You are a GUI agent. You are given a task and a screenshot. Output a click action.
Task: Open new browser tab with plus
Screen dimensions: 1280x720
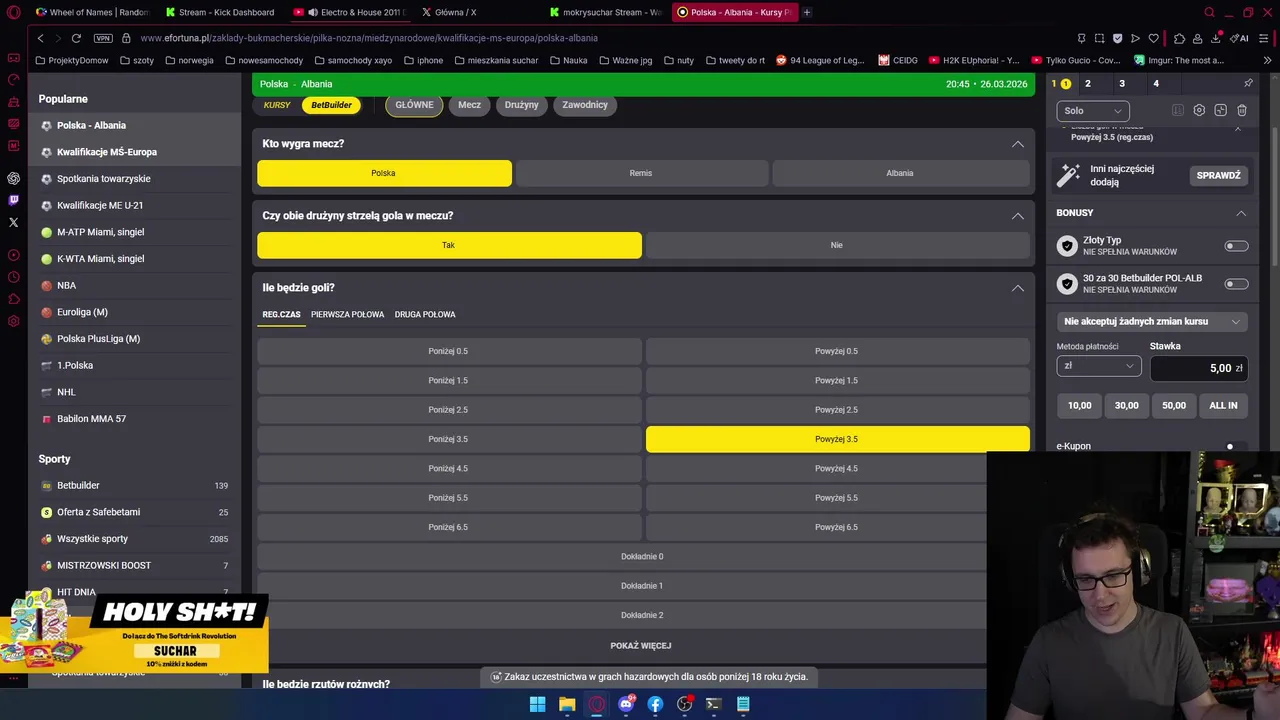click(807, 12)
